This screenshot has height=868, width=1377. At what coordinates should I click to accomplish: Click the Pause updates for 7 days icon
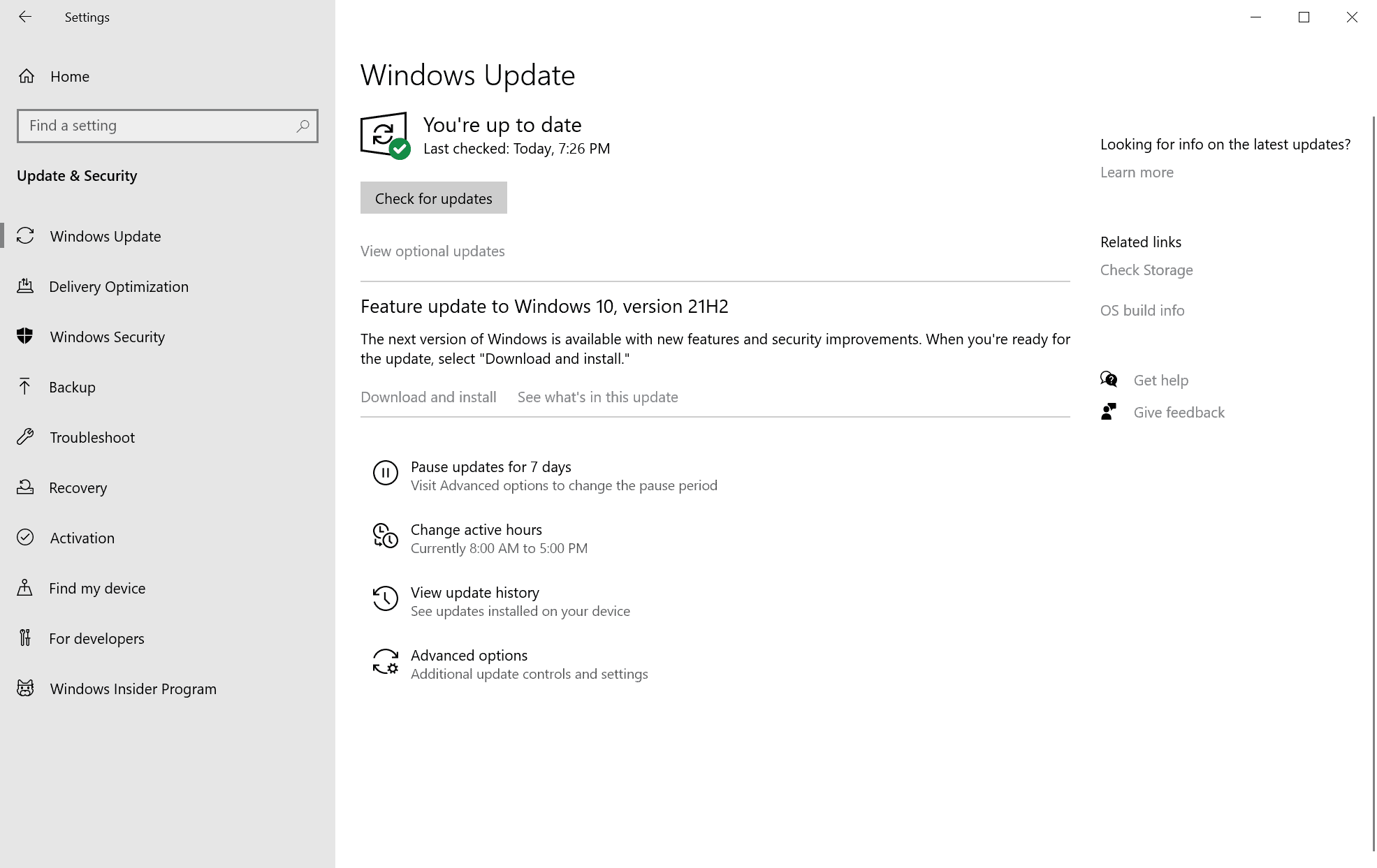pos(384,471)
